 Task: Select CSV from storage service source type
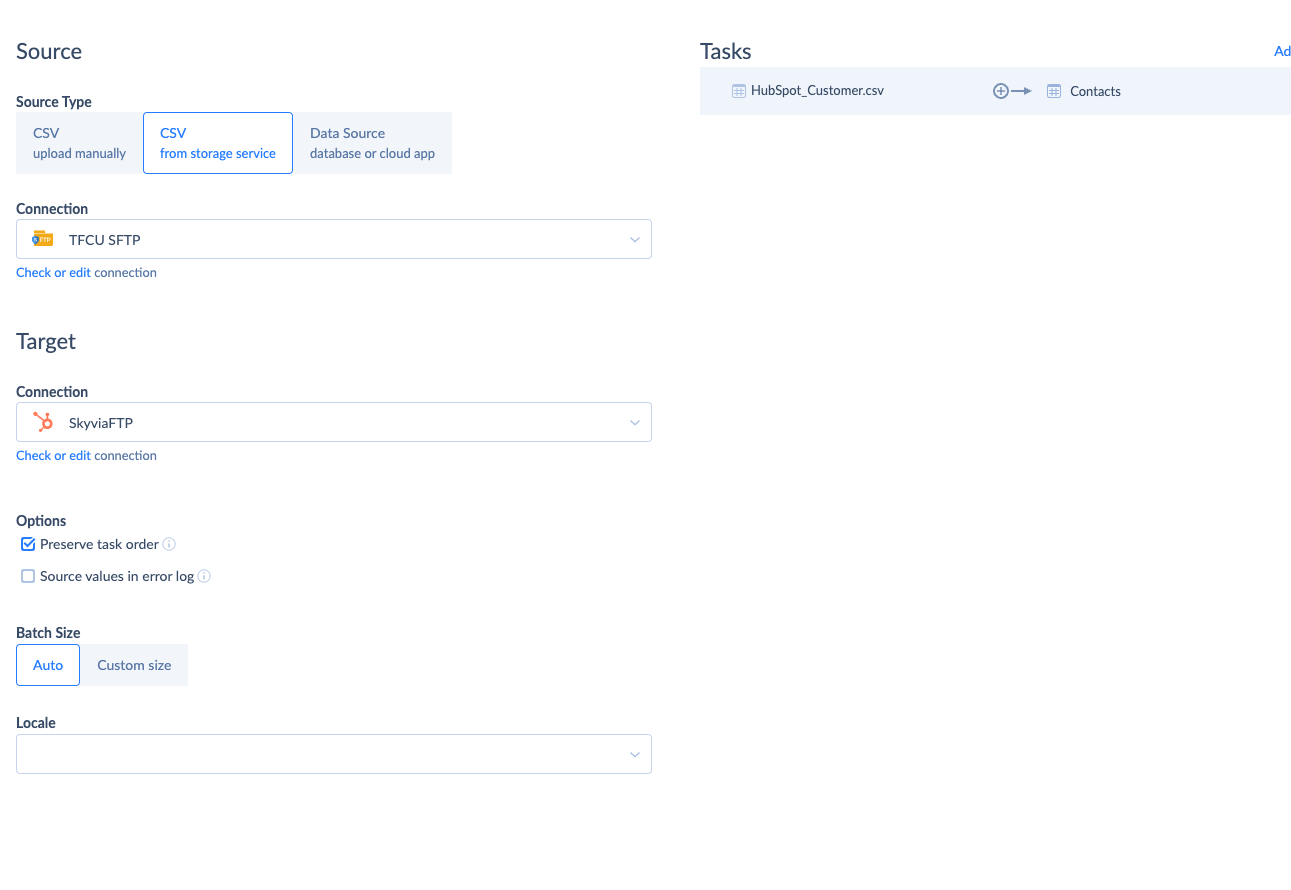218,143
